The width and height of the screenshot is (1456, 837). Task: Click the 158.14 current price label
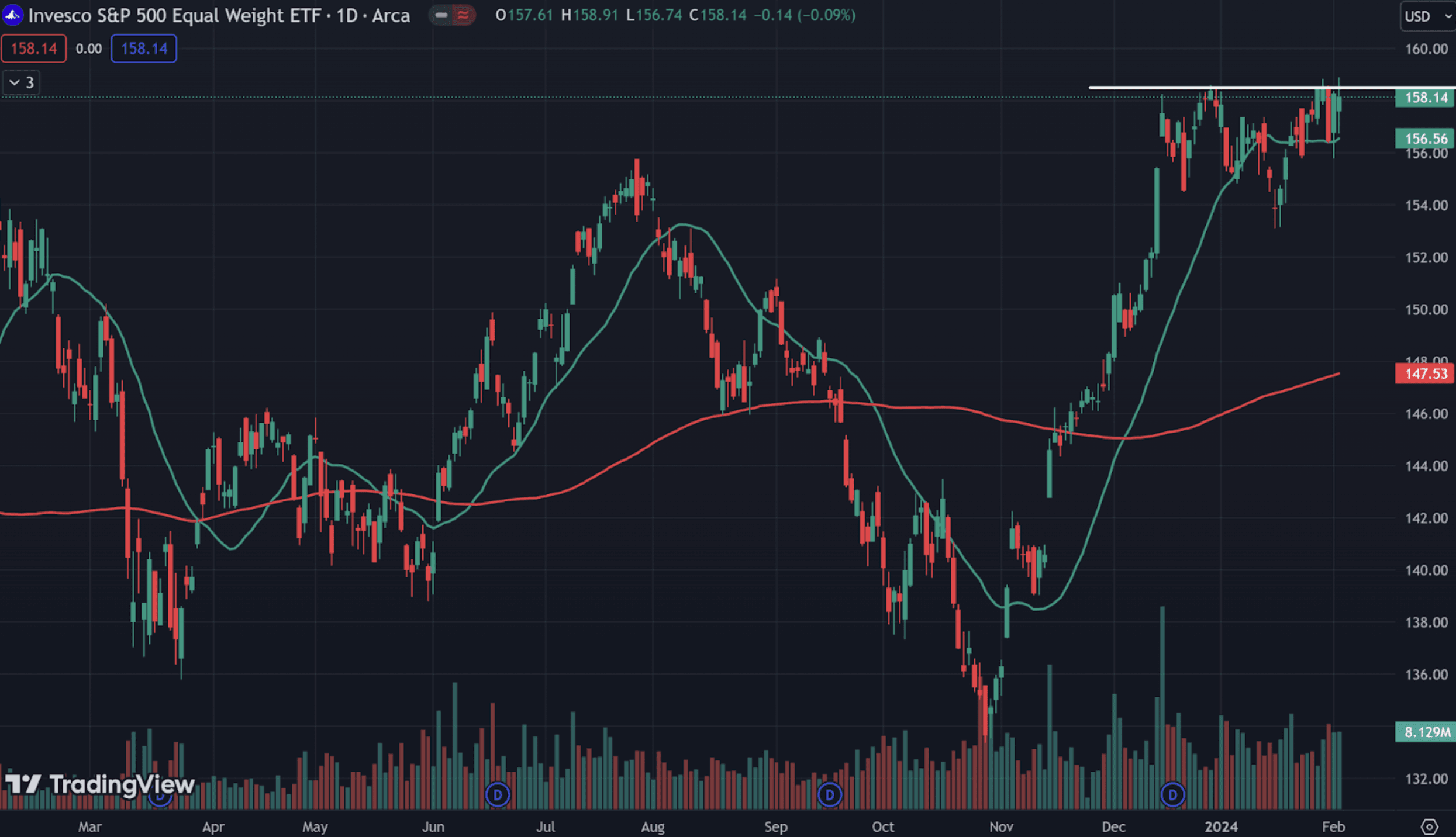point(1424,98)
